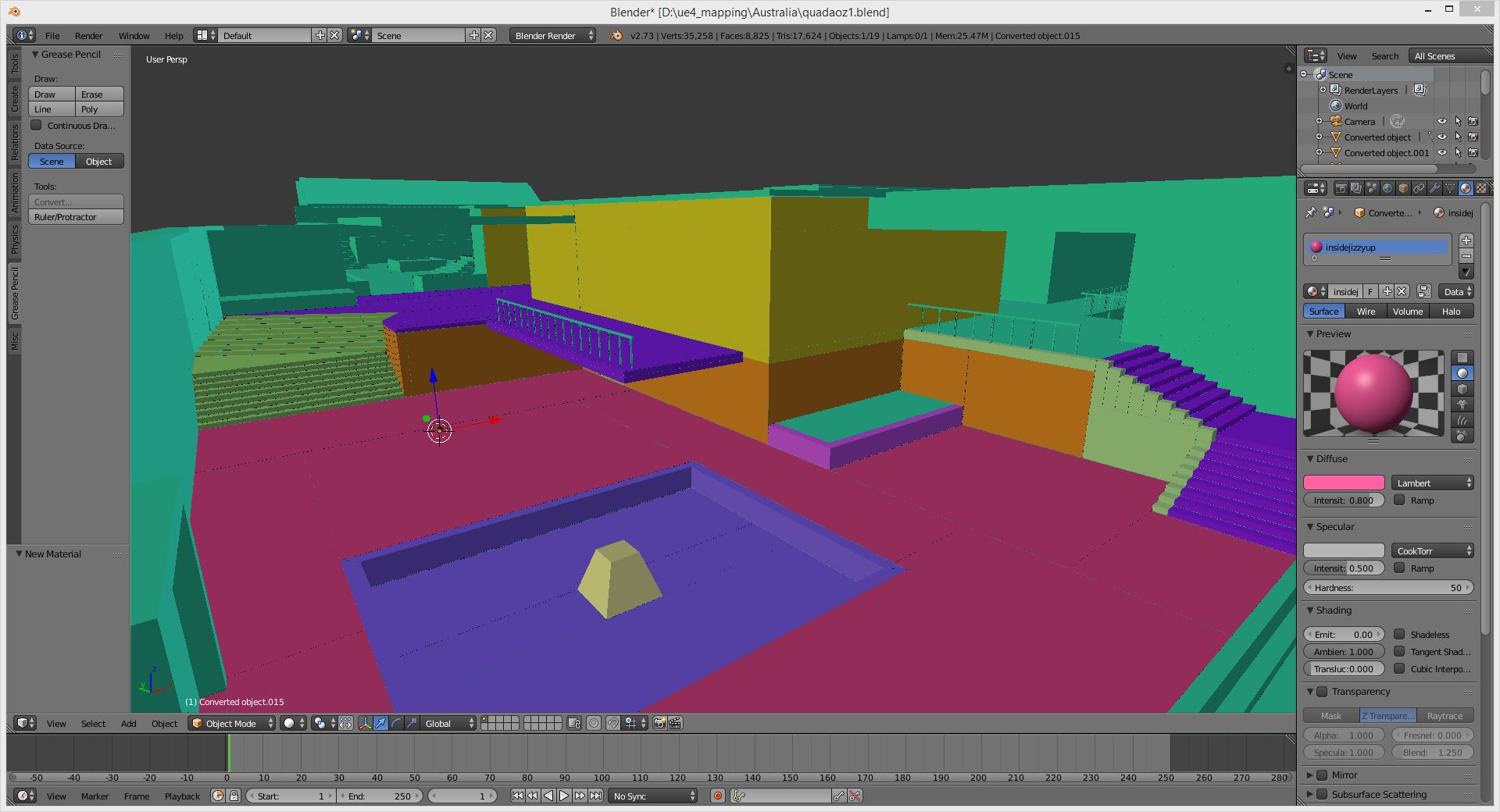Play the animation in reverse
Image resolution: width=1500 pixels, height=812 pixels.
point(548,796)
